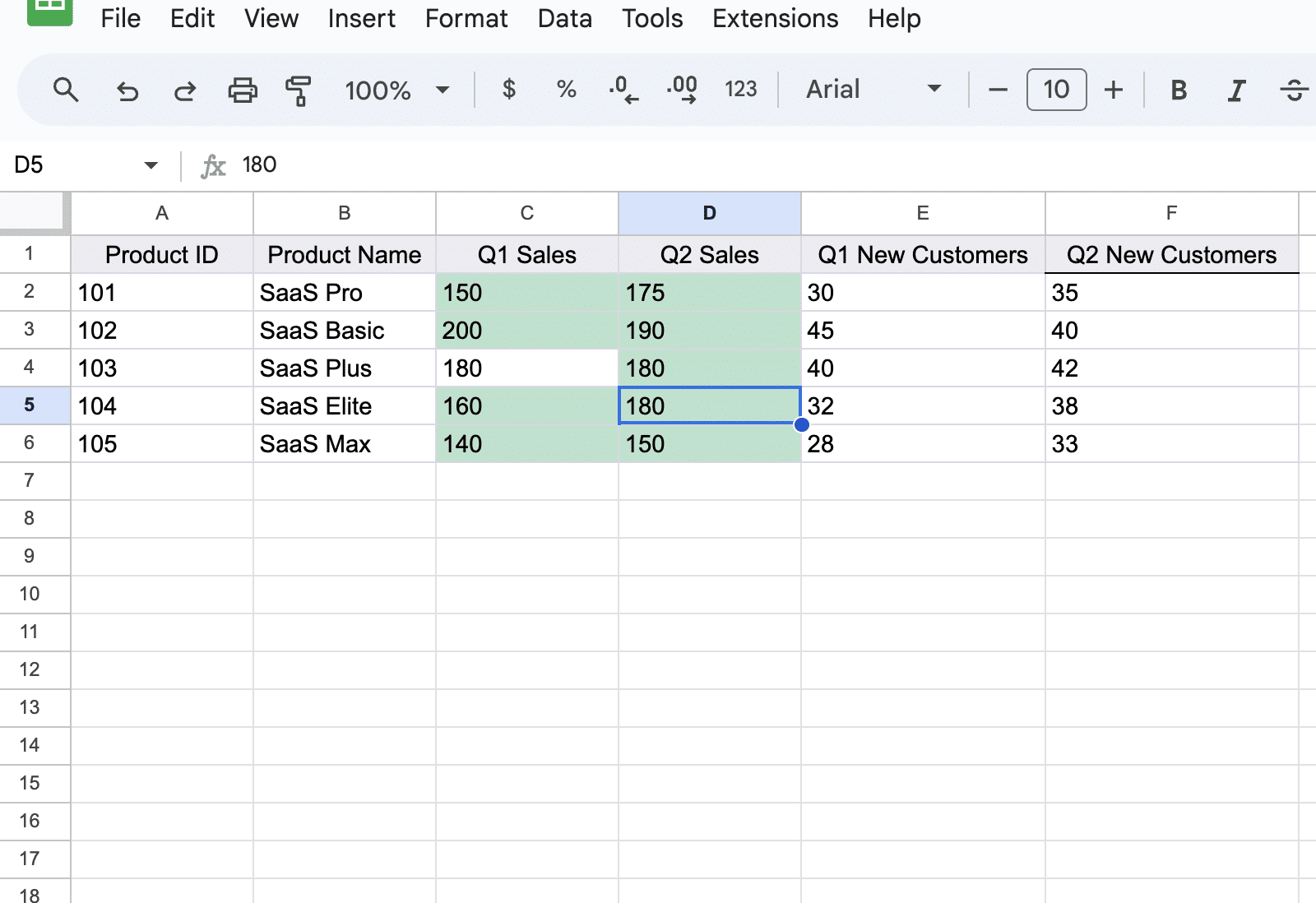Screen dimensions: 1316x903
Task: Decrease decimal places icon
Action: tap(624, 89)
